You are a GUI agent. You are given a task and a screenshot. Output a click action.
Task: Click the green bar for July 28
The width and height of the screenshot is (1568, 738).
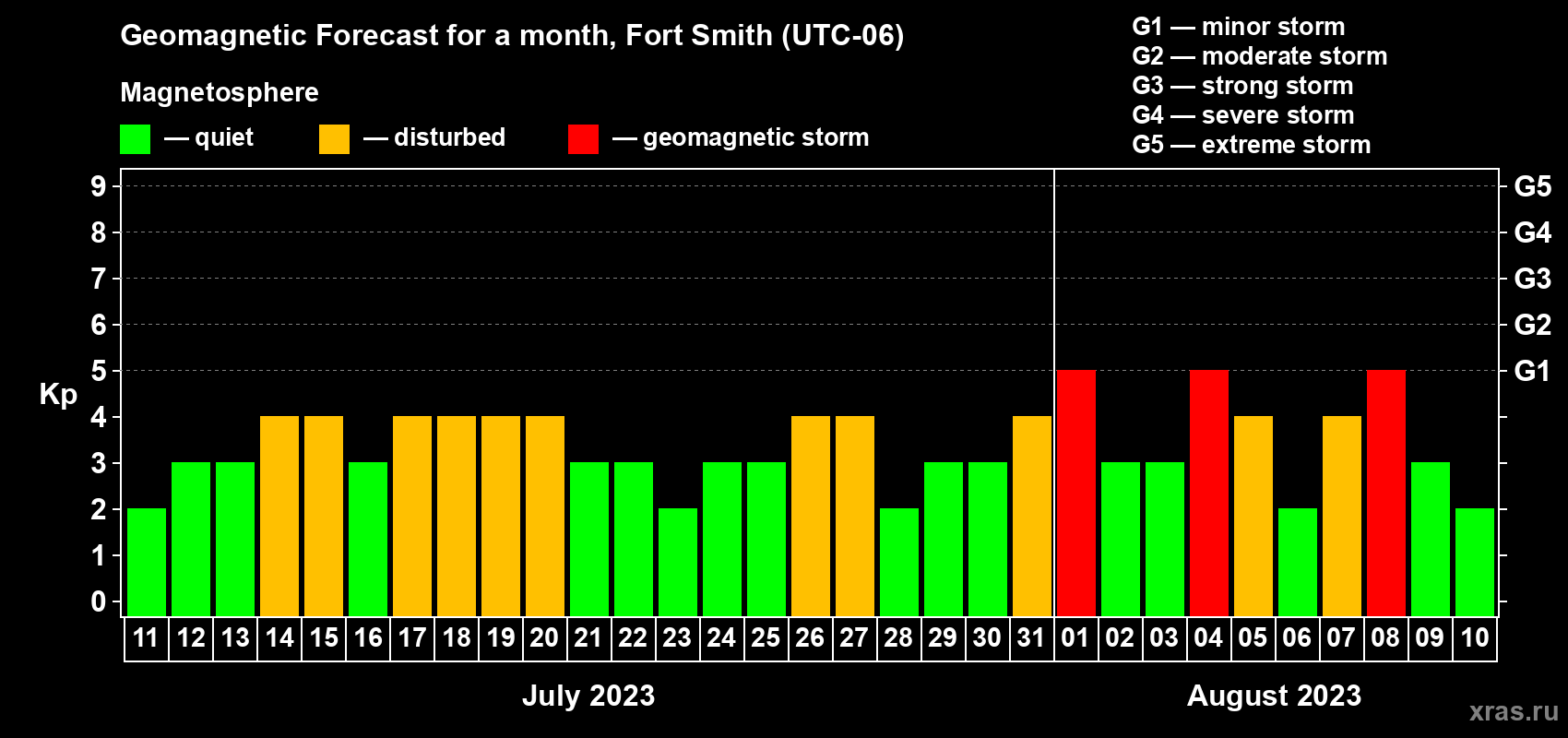899,563
